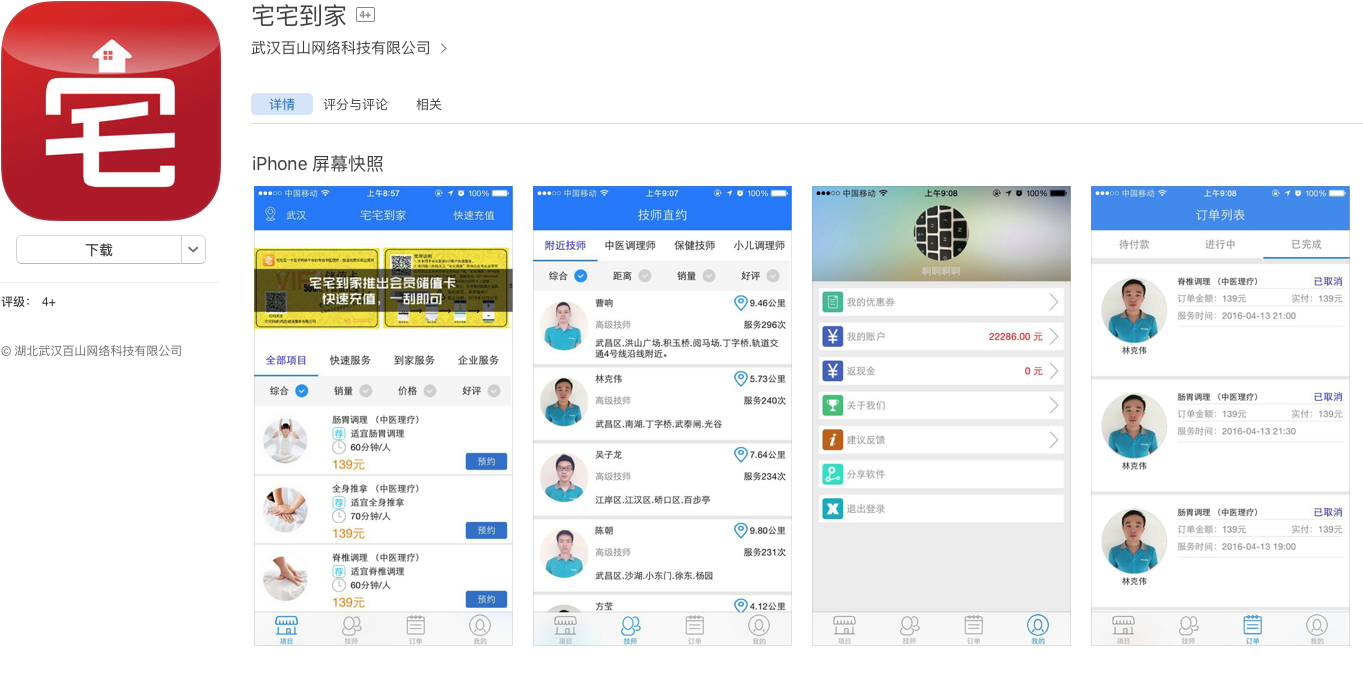Expand the developer link chevron after 武汉百山网络科技有限公司
Viewport: 1363px width, 674px height.
[444, 48]
